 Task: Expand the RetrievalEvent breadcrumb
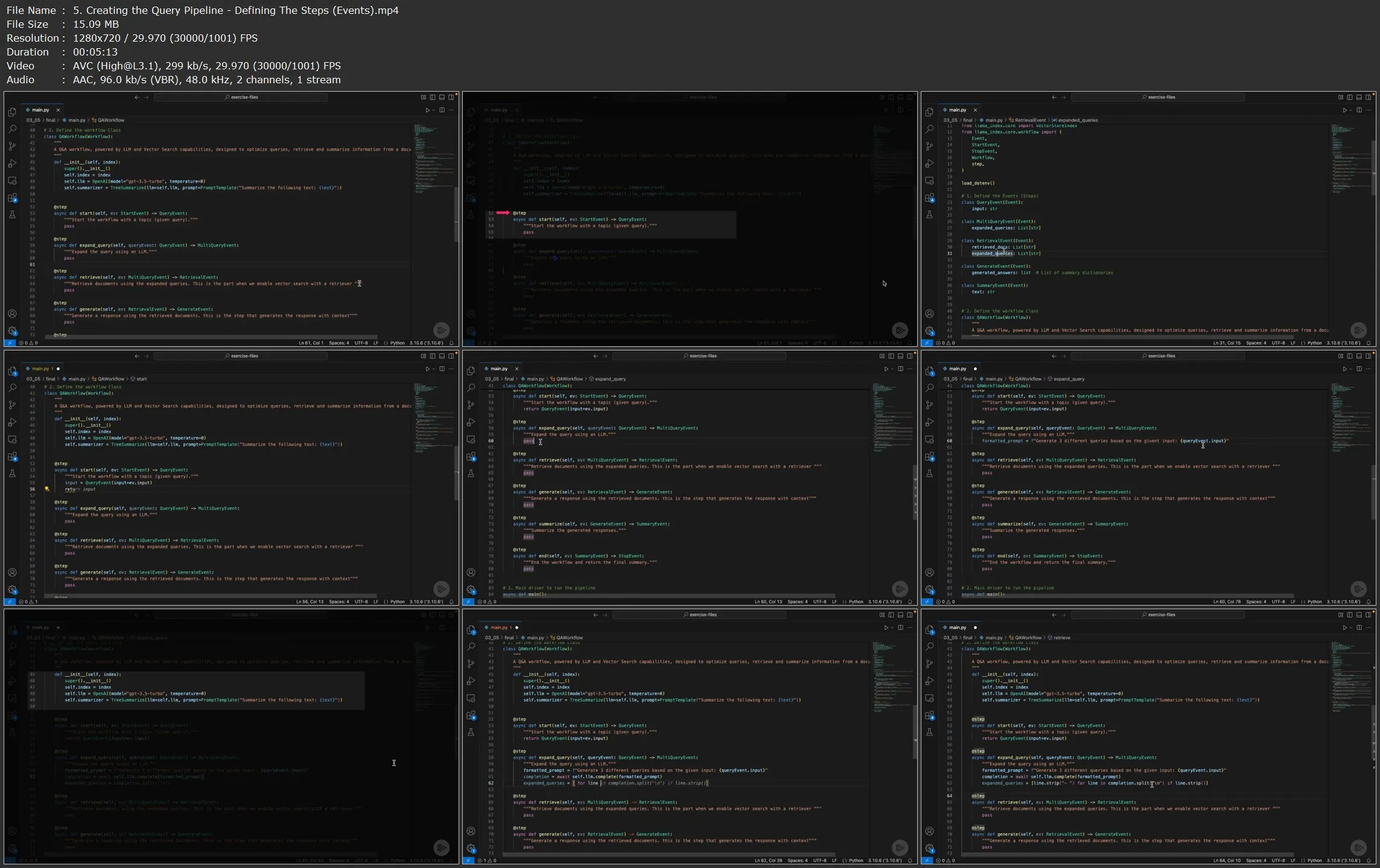point(1028,120)
